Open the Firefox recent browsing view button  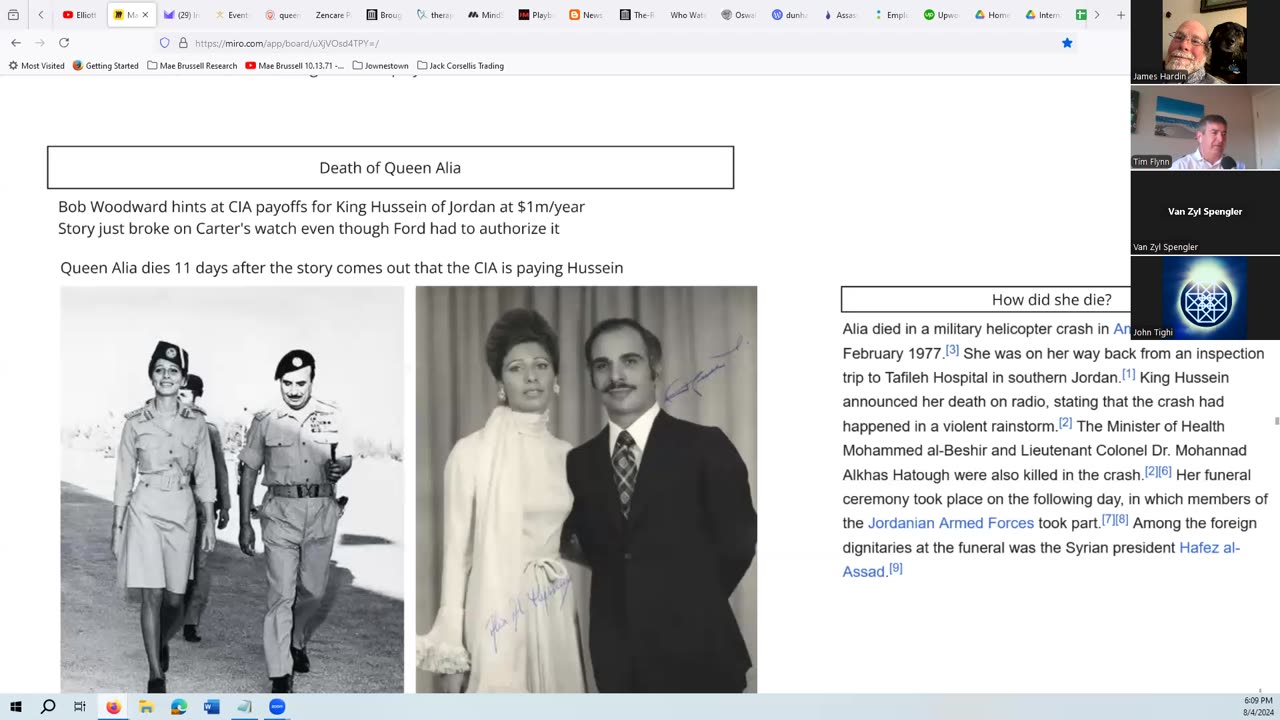tap(13, 15)
